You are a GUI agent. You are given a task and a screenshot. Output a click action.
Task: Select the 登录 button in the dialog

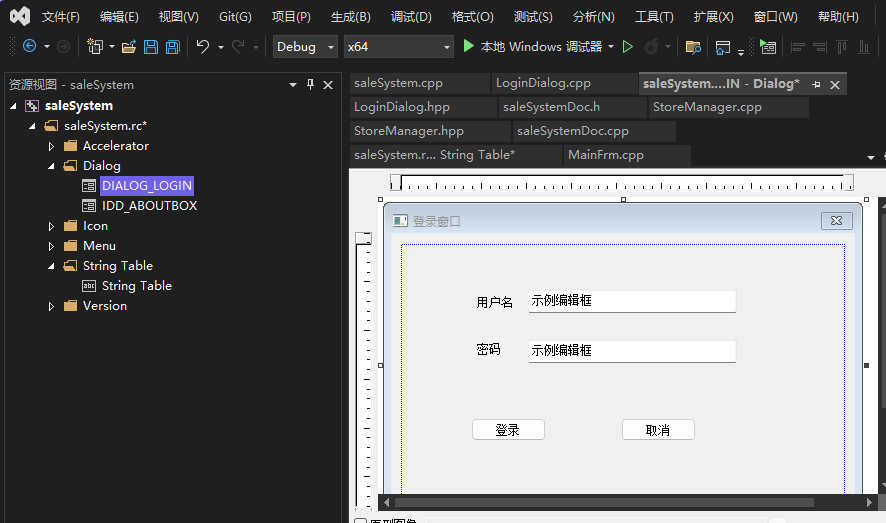click(x=508, y=430)
